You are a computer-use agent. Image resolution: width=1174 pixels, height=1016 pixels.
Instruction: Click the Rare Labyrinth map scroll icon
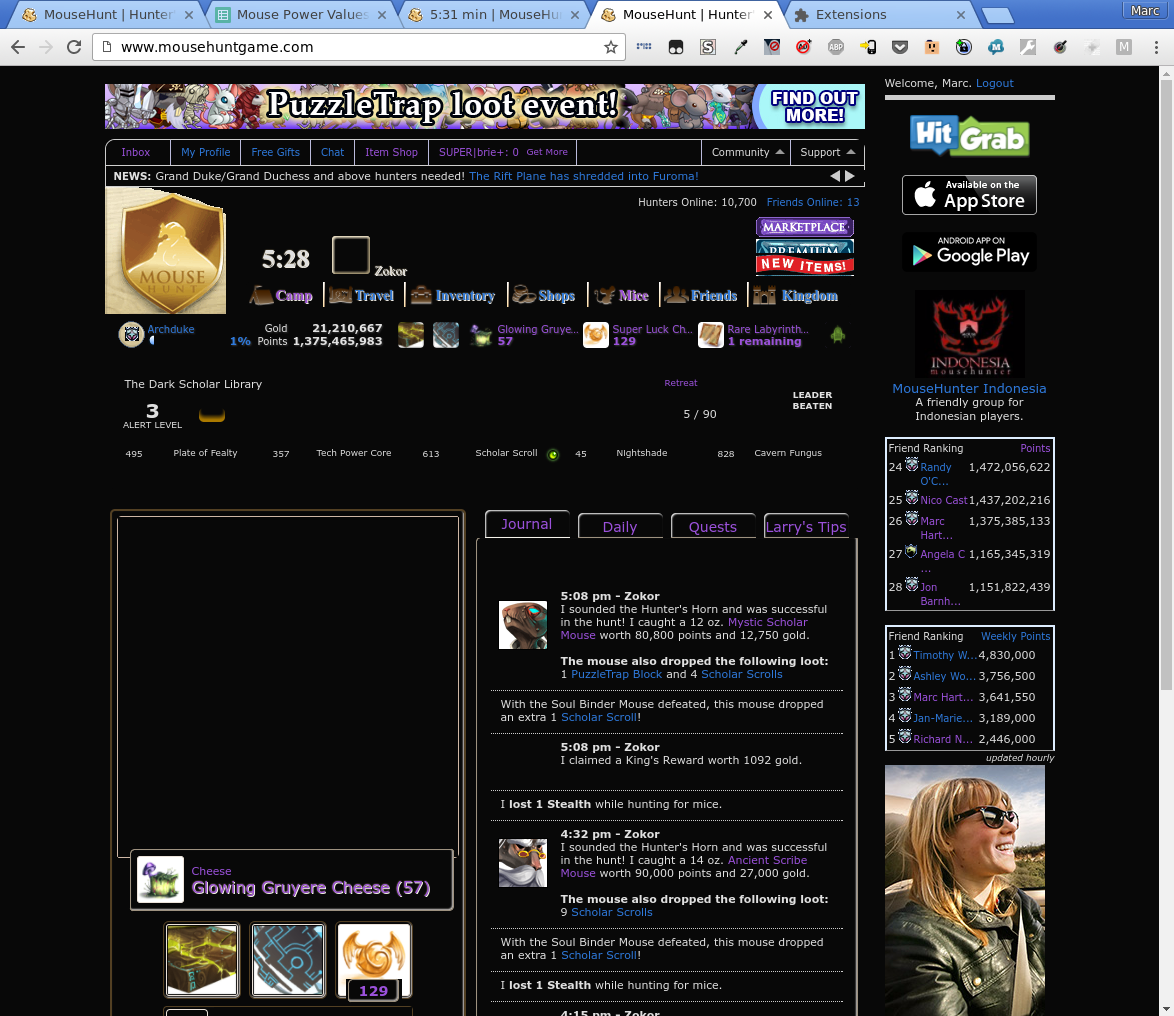coord(711,335)
